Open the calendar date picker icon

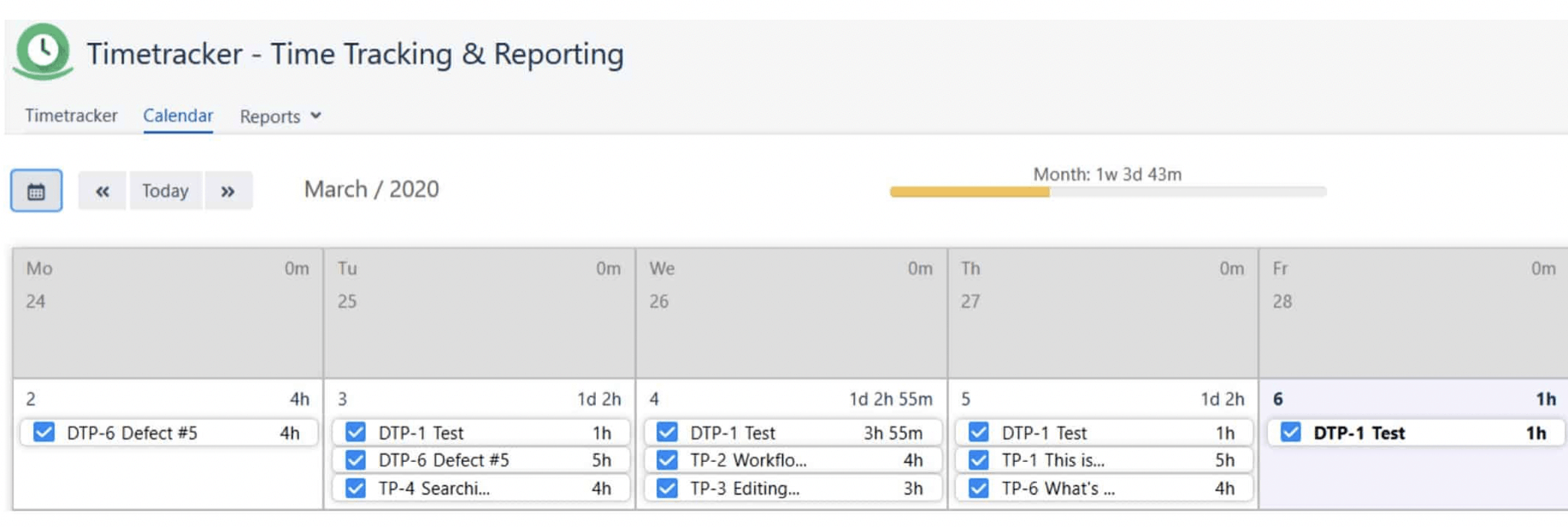click(x=36, y=191)
